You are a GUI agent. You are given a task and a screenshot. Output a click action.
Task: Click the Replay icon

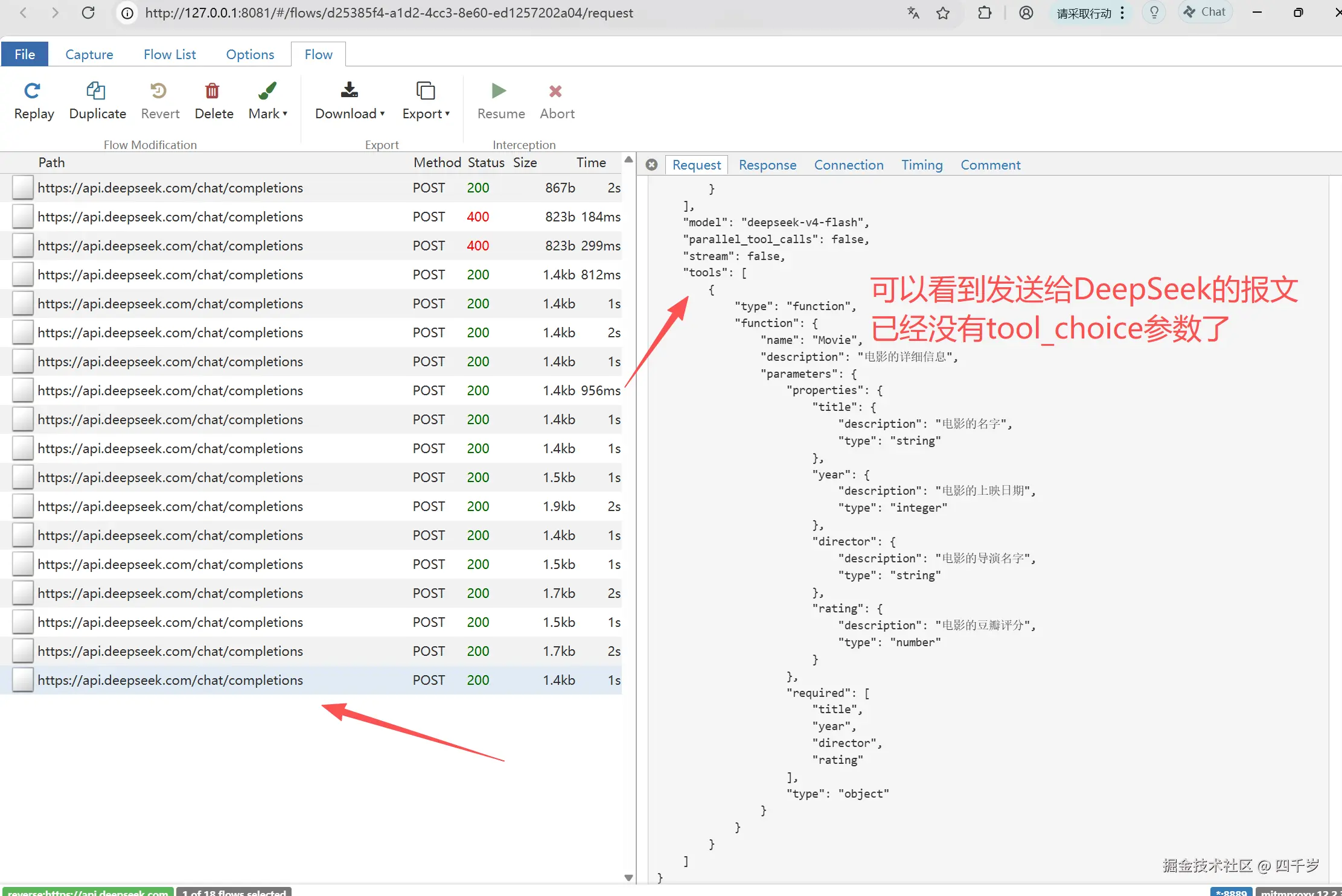pos(33,91)
